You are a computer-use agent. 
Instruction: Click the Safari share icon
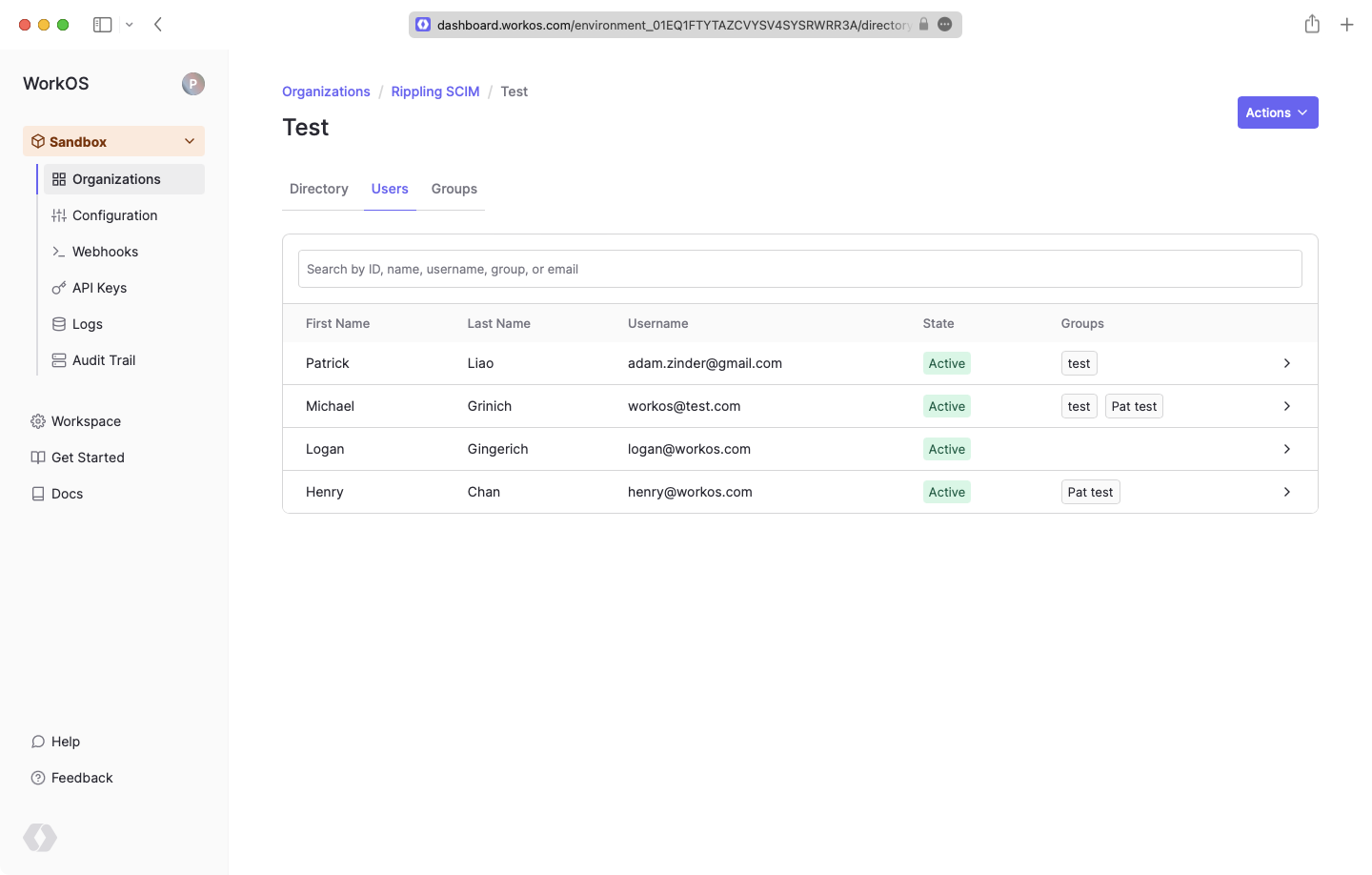tap(1312, 25)
